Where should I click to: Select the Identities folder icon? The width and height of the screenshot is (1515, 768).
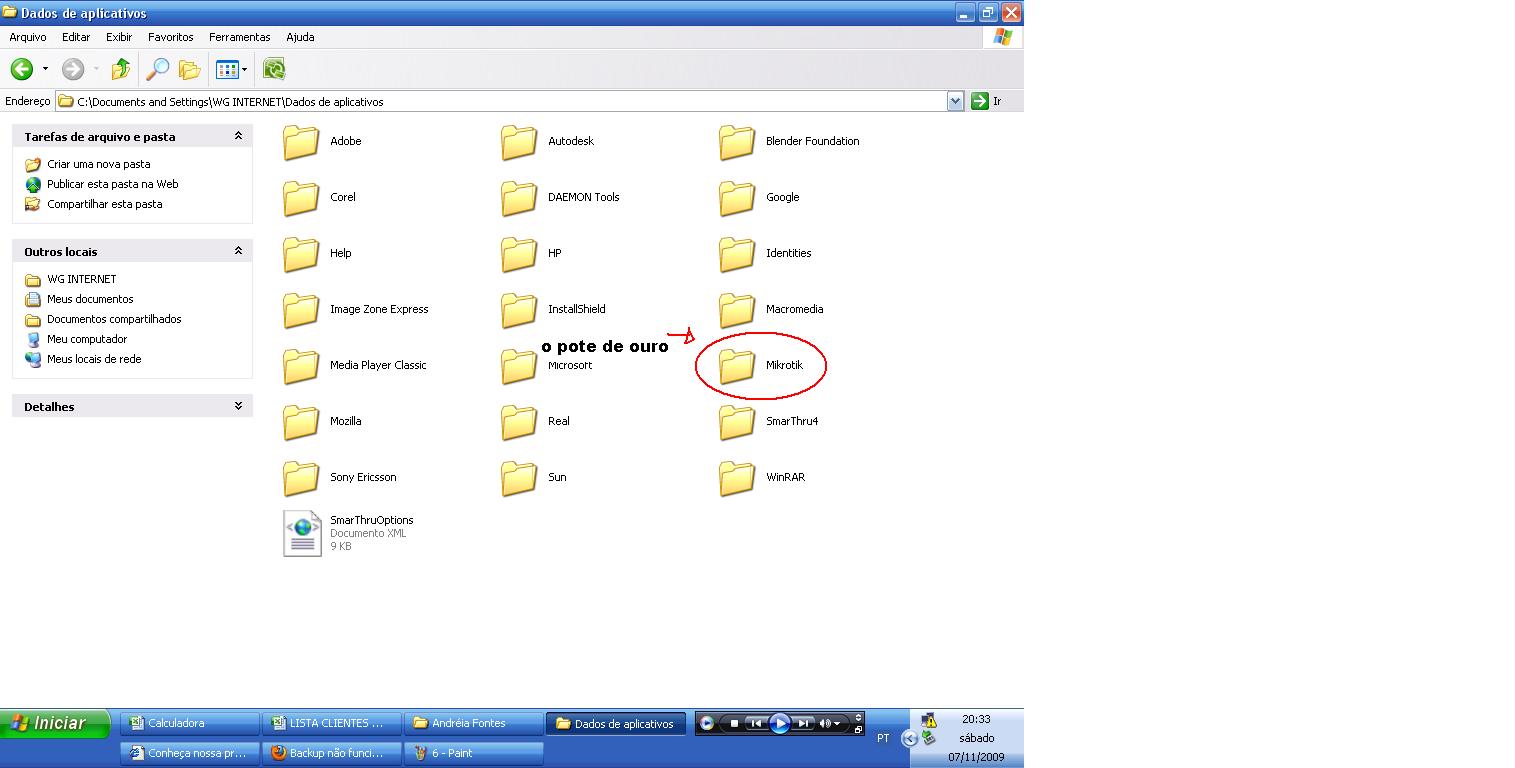737,254
